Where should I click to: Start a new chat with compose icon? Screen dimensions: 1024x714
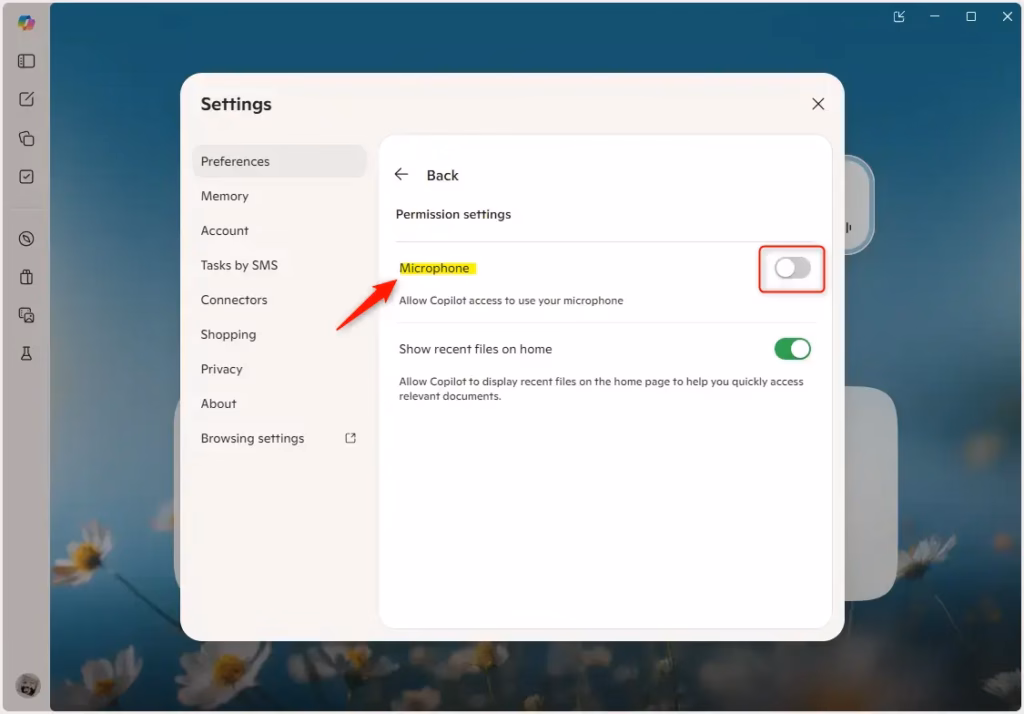click(x=27, y=99)
